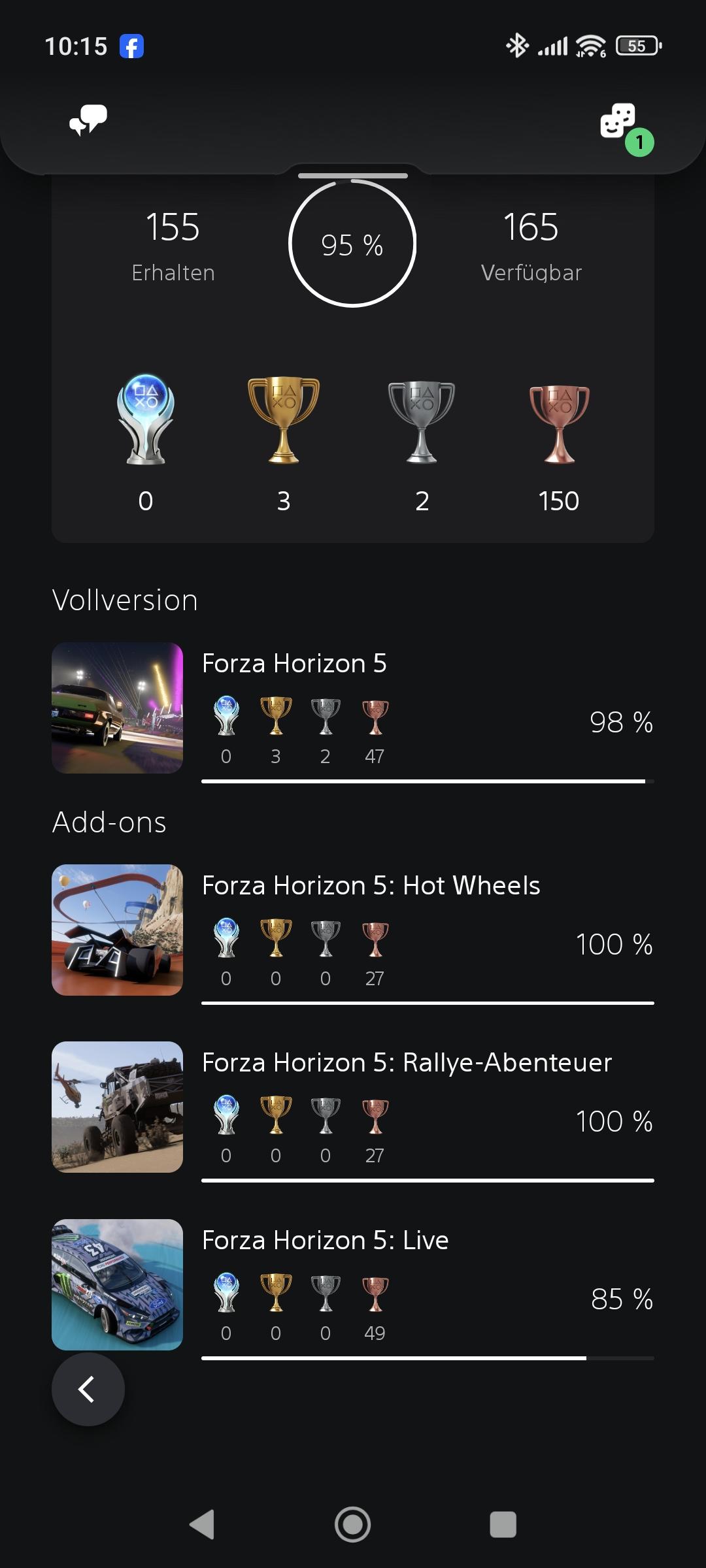Tap the large gold trophy icon
The width and height of the screenshot is (706, 1568).
coord(284,419)
